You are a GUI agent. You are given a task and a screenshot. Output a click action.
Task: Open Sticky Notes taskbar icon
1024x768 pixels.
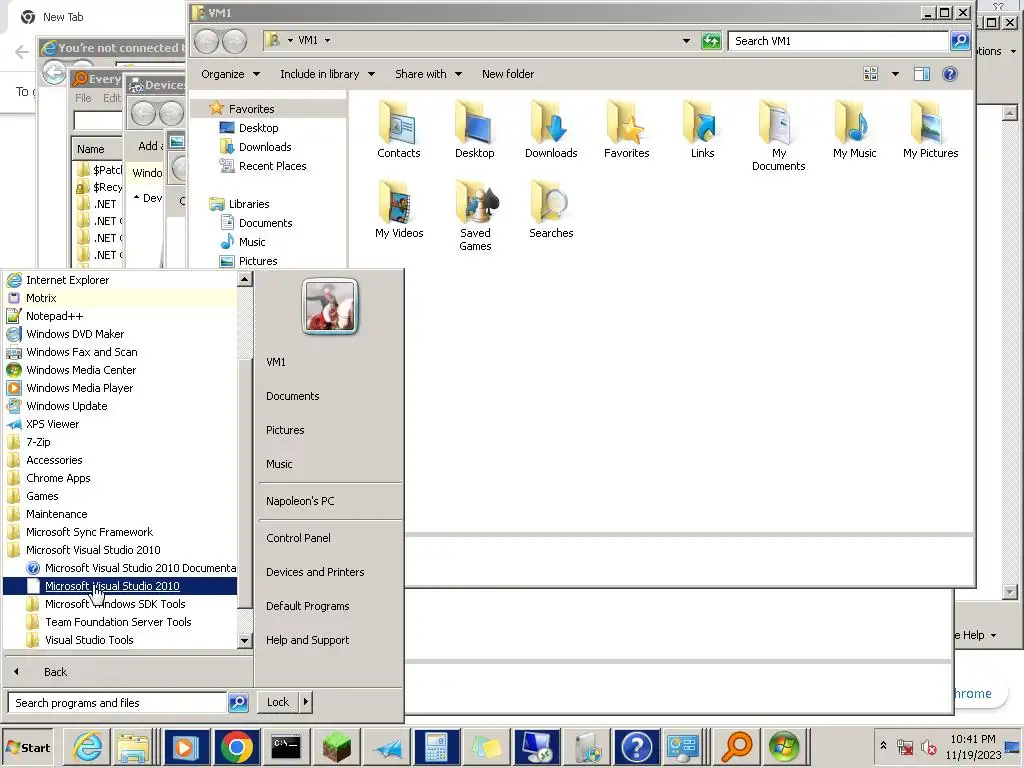coord(487,747)
